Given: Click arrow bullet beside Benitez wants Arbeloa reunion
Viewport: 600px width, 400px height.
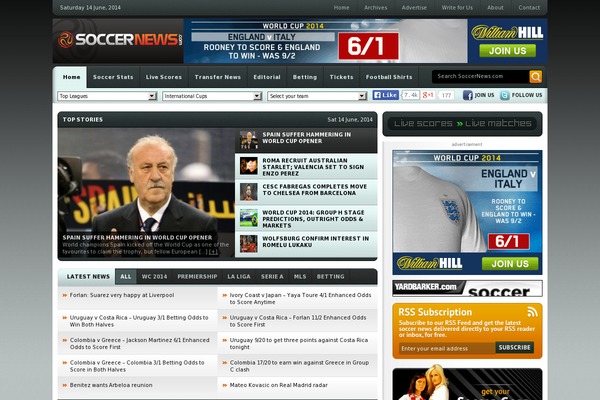Looking at the screenshot, I should (65, 385).
